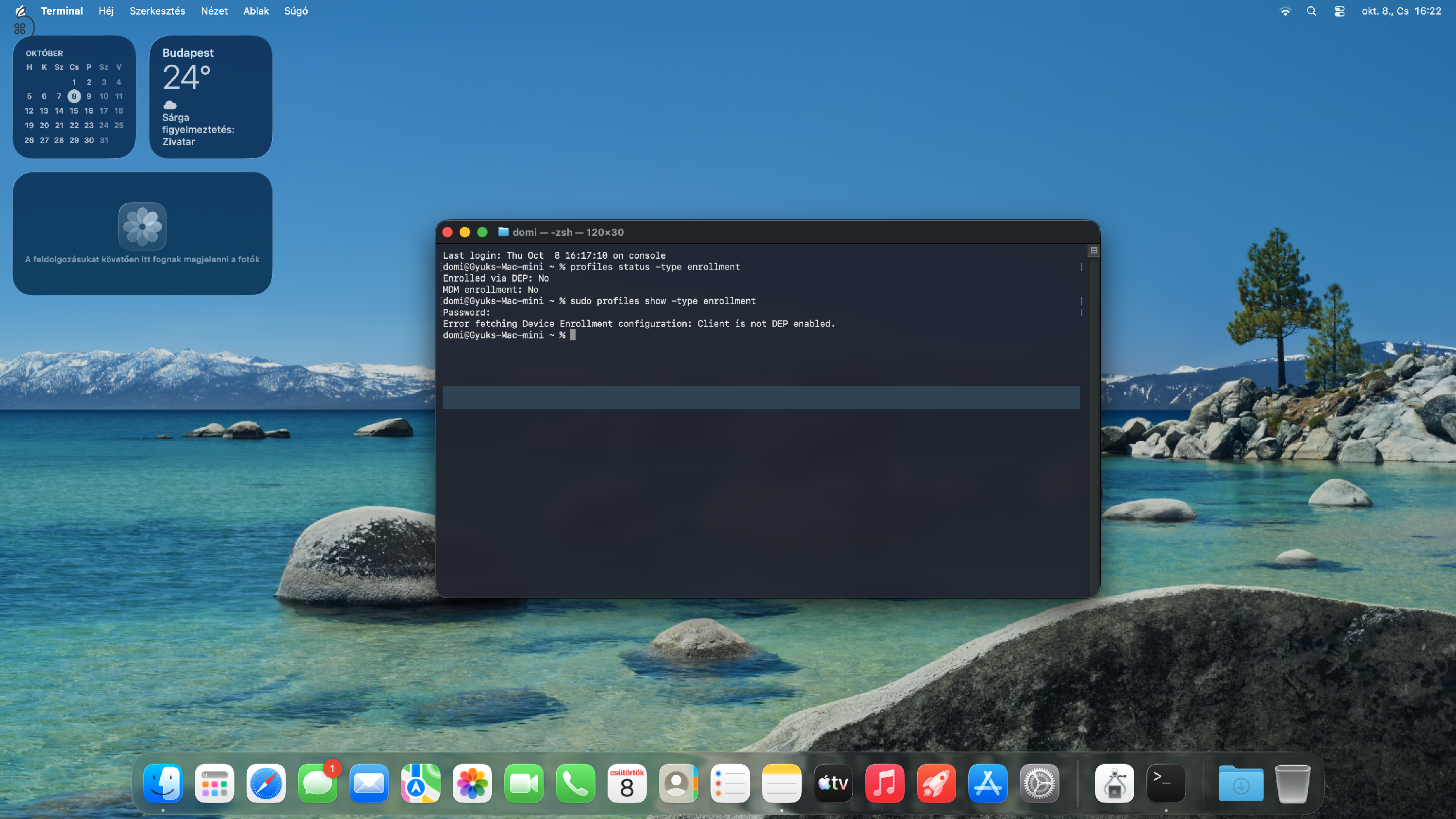Open System Settings gear in dock
Image resolution: width=1456 pixels, height=819 pixels.
tap(1039, 784)
